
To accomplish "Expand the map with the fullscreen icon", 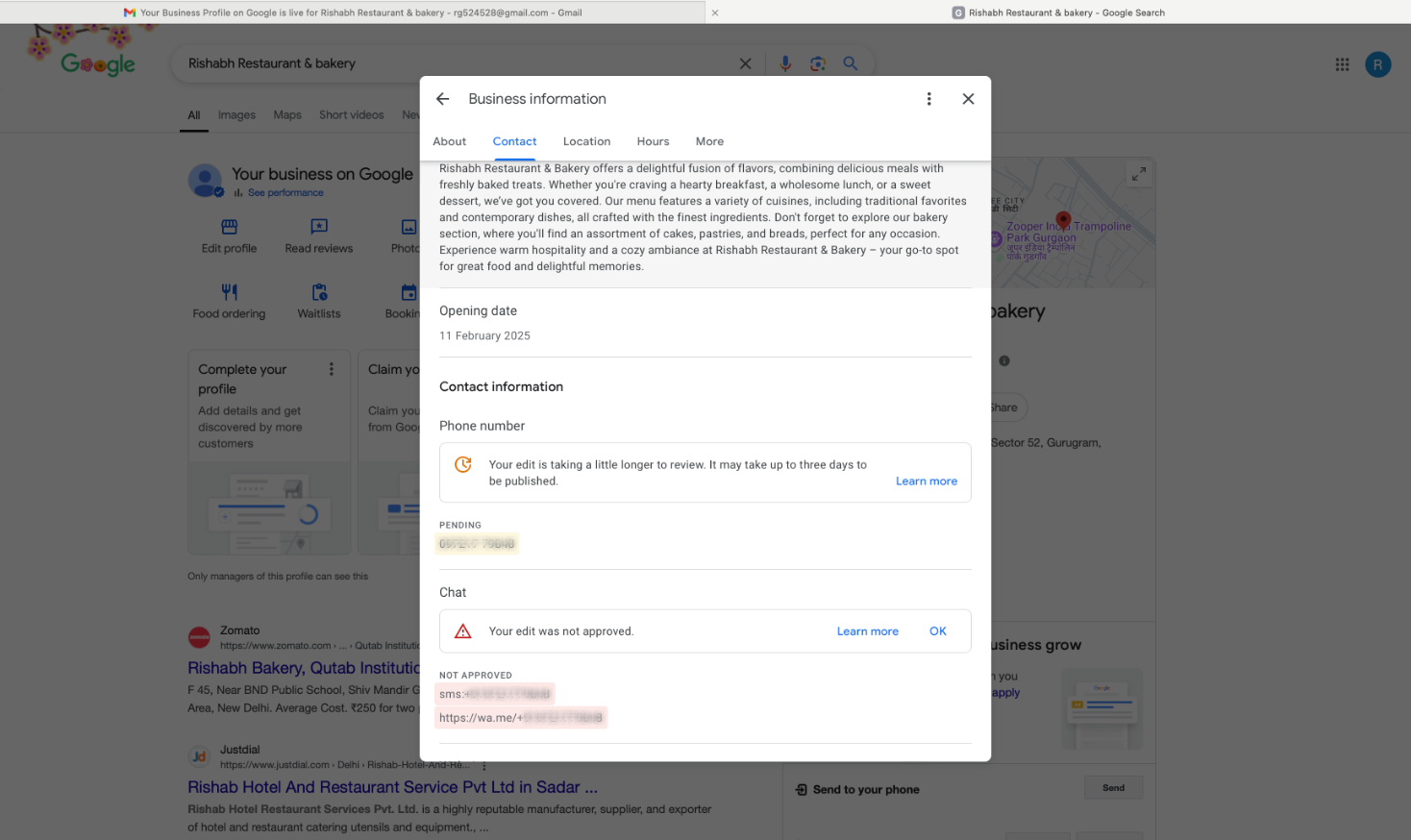I will click(1138, 174).
